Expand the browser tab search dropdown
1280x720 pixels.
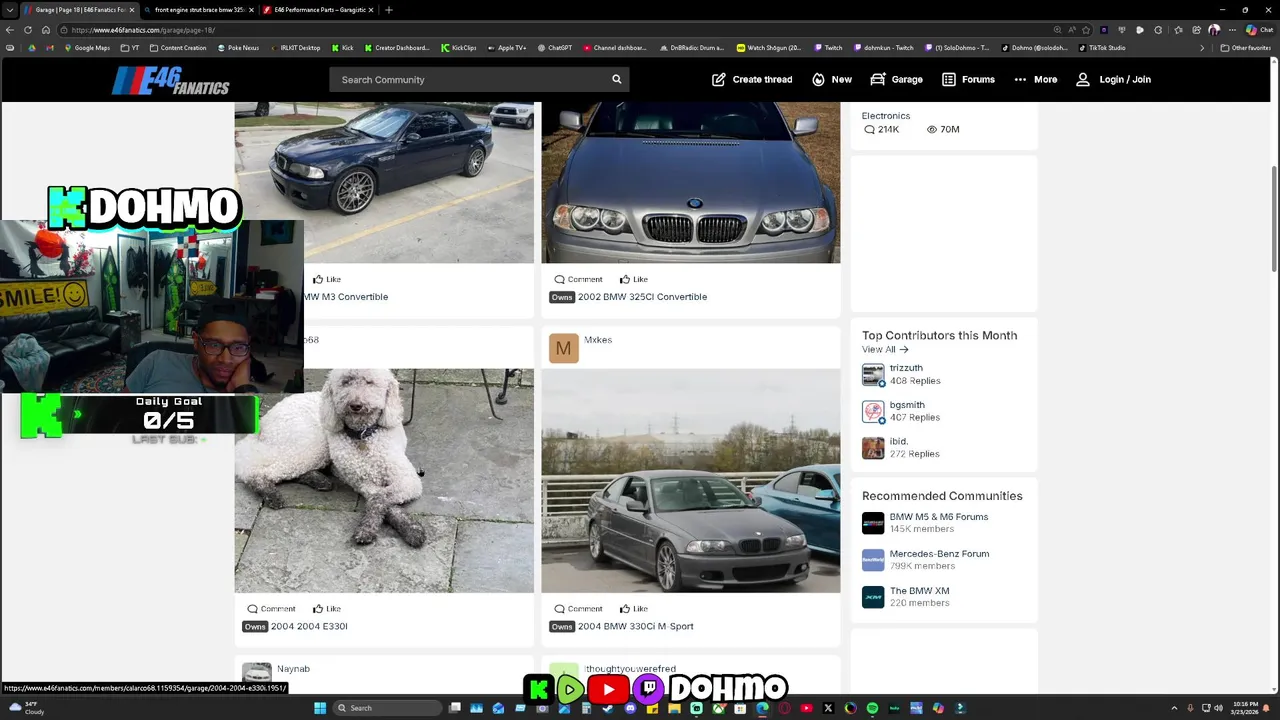(x=9, y=10)
